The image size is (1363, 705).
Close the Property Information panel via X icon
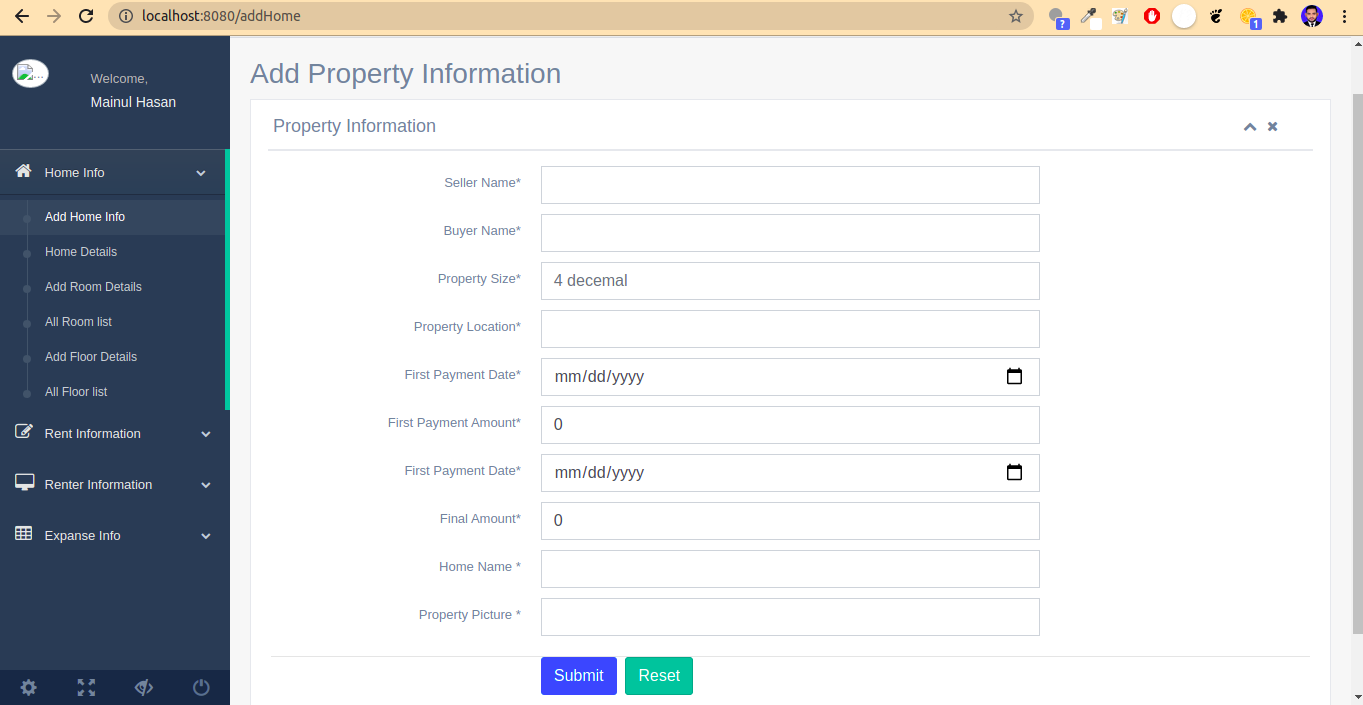pos(1272,126)
